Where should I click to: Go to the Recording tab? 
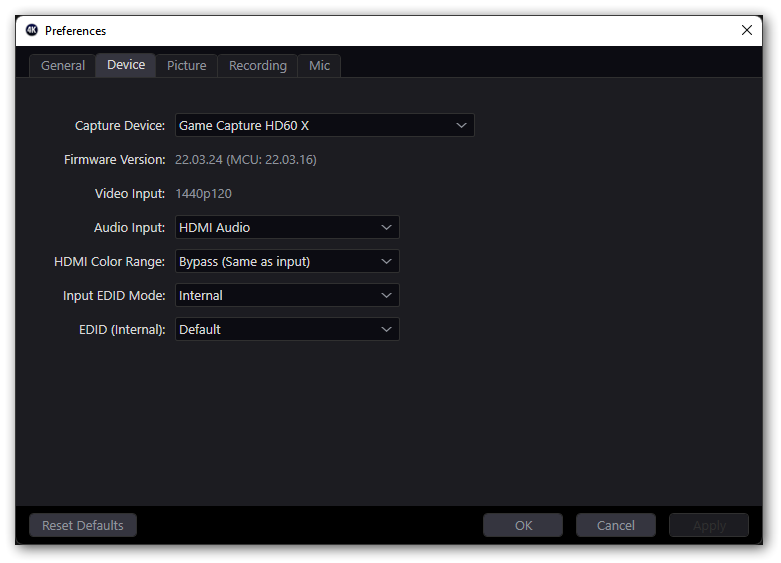tap(258, 65)
